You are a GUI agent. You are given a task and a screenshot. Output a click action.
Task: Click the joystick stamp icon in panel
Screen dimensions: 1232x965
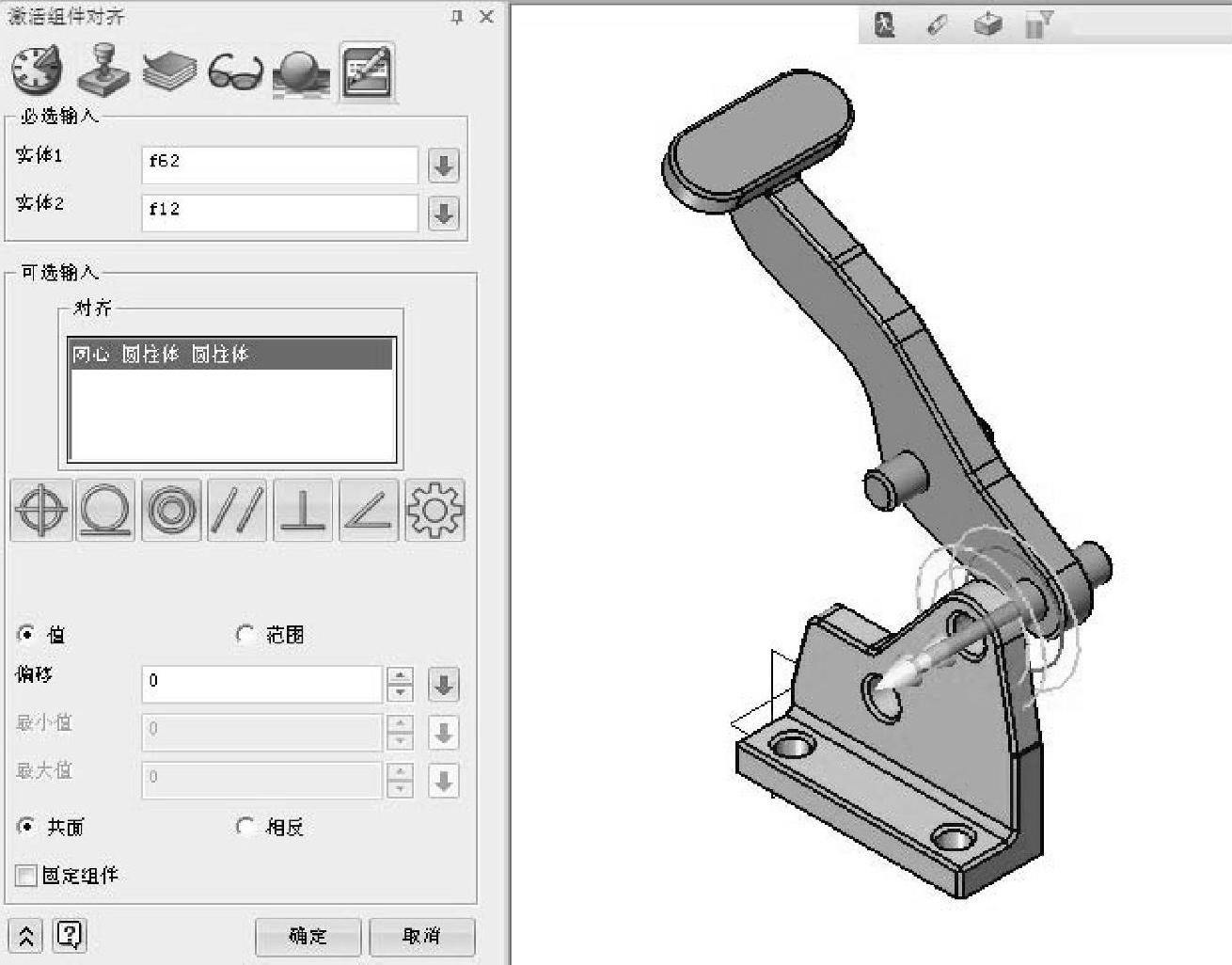tap(103, 70)
